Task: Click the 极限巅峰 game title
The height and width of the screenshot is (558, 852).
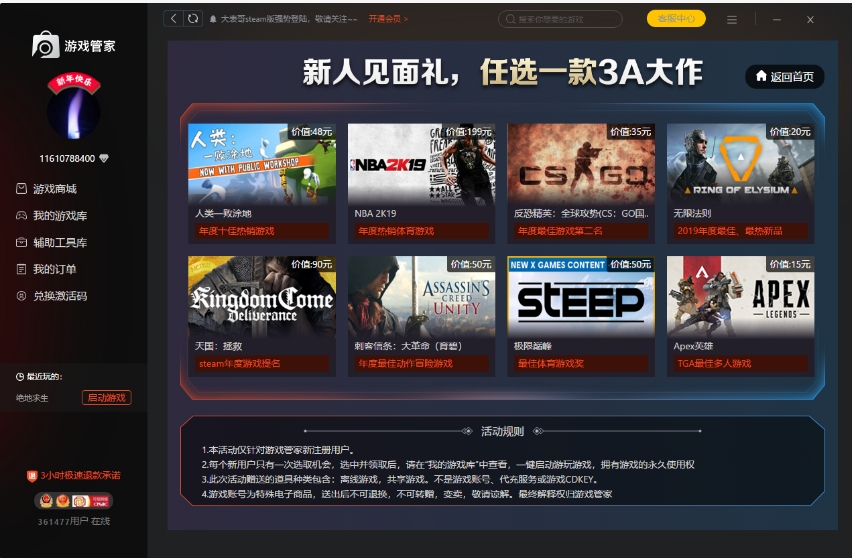Action: point(532,346)
